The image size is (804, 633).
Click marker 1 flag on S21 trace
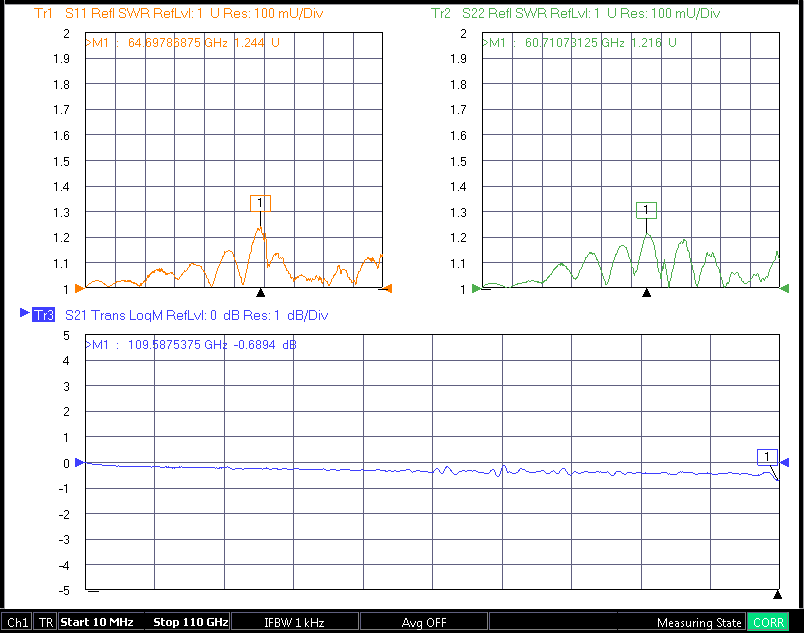pos(767,457)
